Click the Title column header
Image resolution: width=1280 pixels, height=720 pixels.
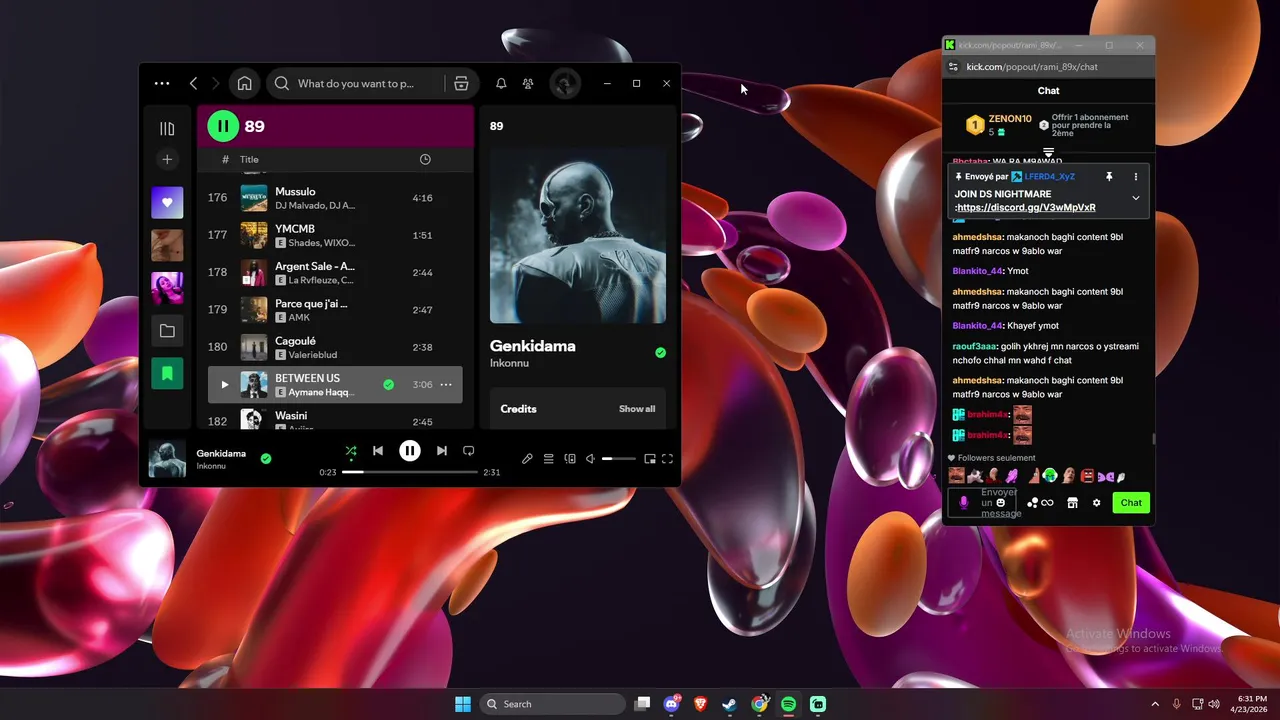point(249,159)
